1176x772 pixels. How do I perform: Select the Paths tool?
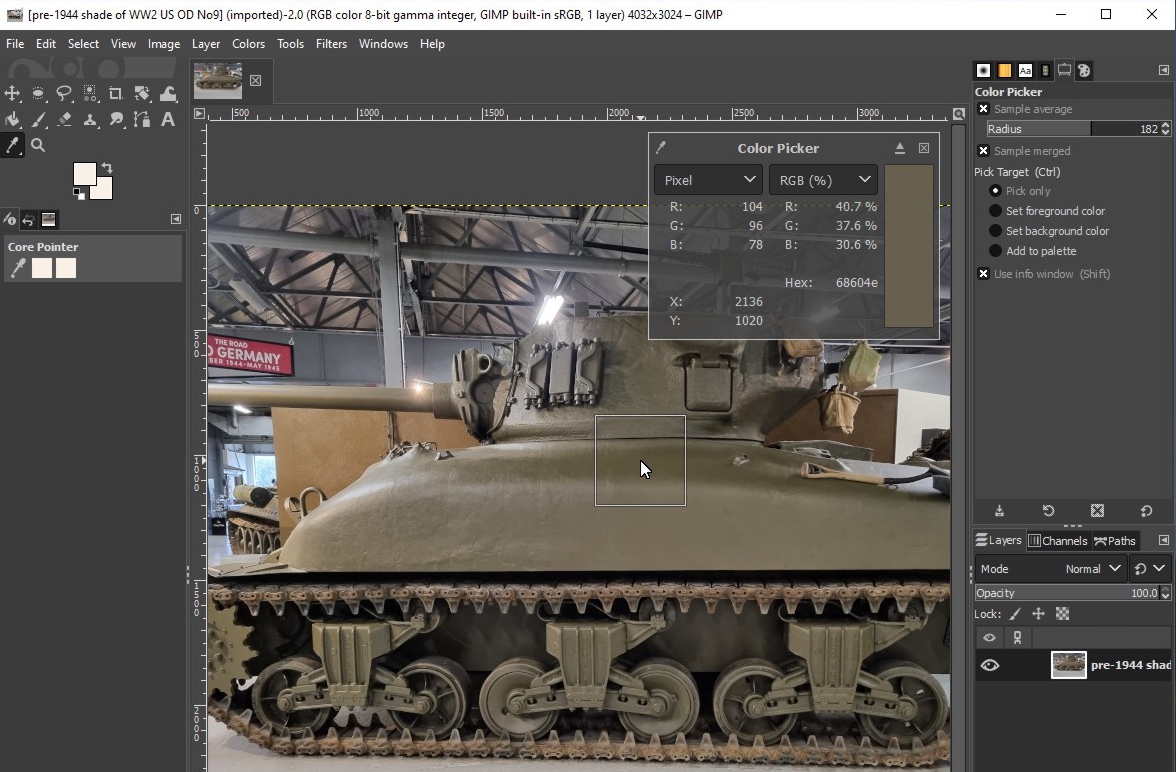pos(142,119)
